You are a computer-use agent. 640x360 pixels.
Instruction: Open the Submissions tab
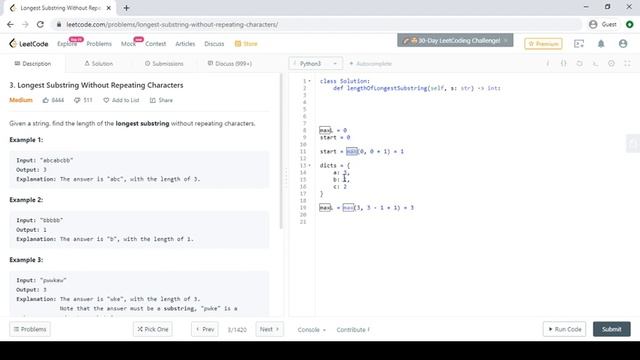pyautogui.click(x=164, y=64)
